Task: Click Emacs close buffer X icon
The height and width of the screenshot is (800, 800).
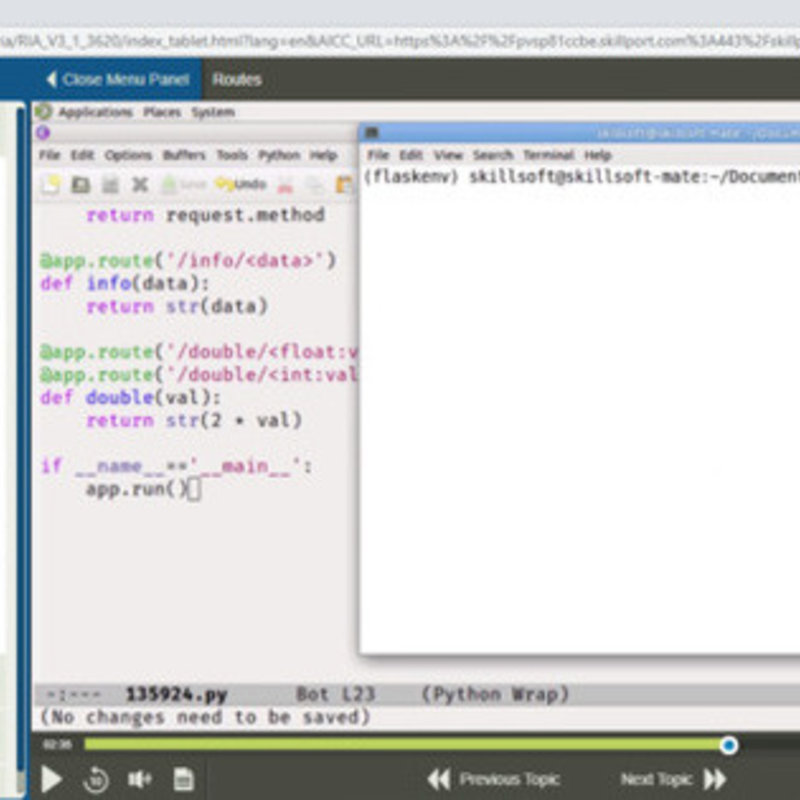Action: click(140, 184)
